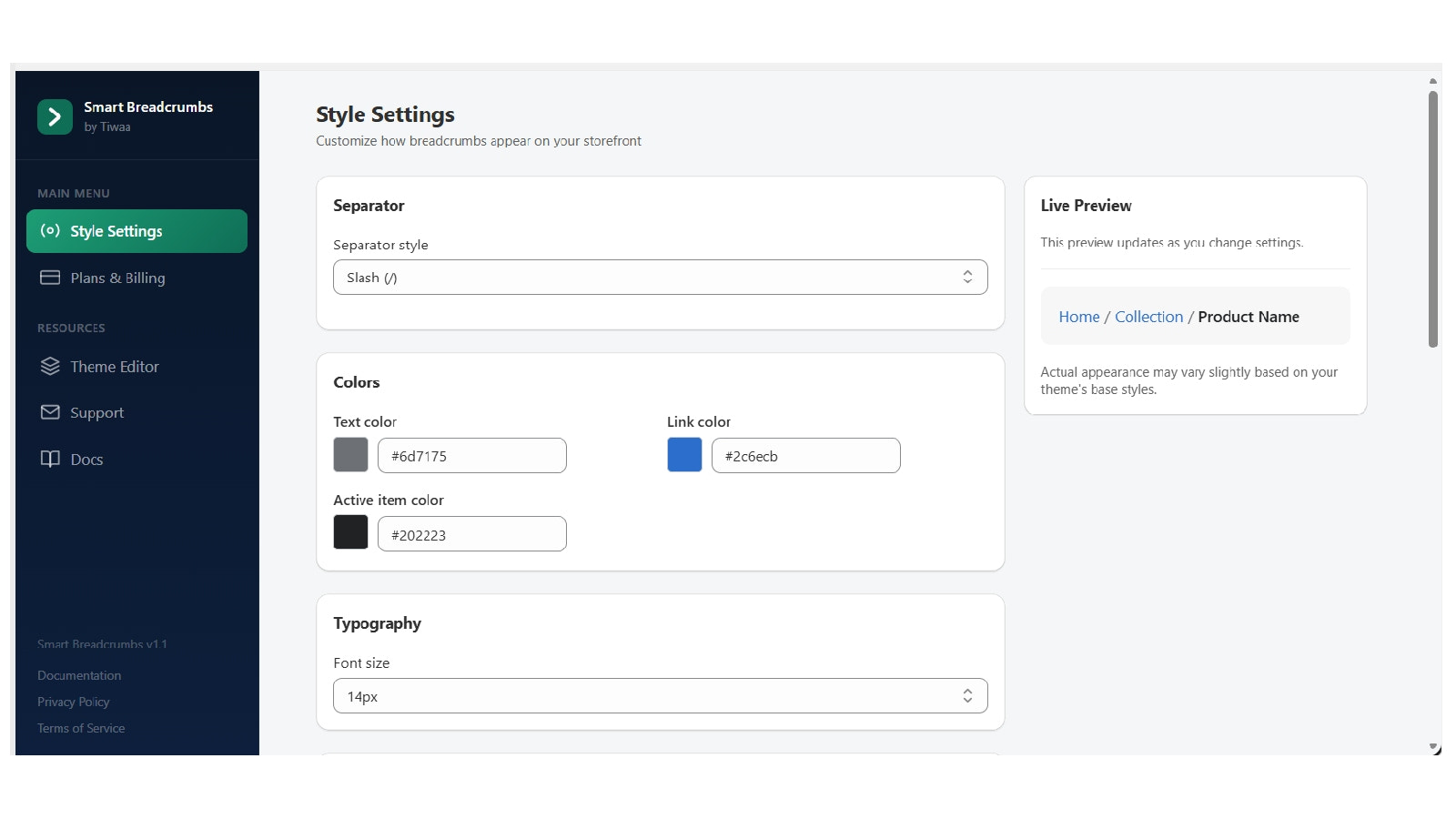1456x819 pixels.
Task: Click the Link color blue swatch
Action: point(684,455)
